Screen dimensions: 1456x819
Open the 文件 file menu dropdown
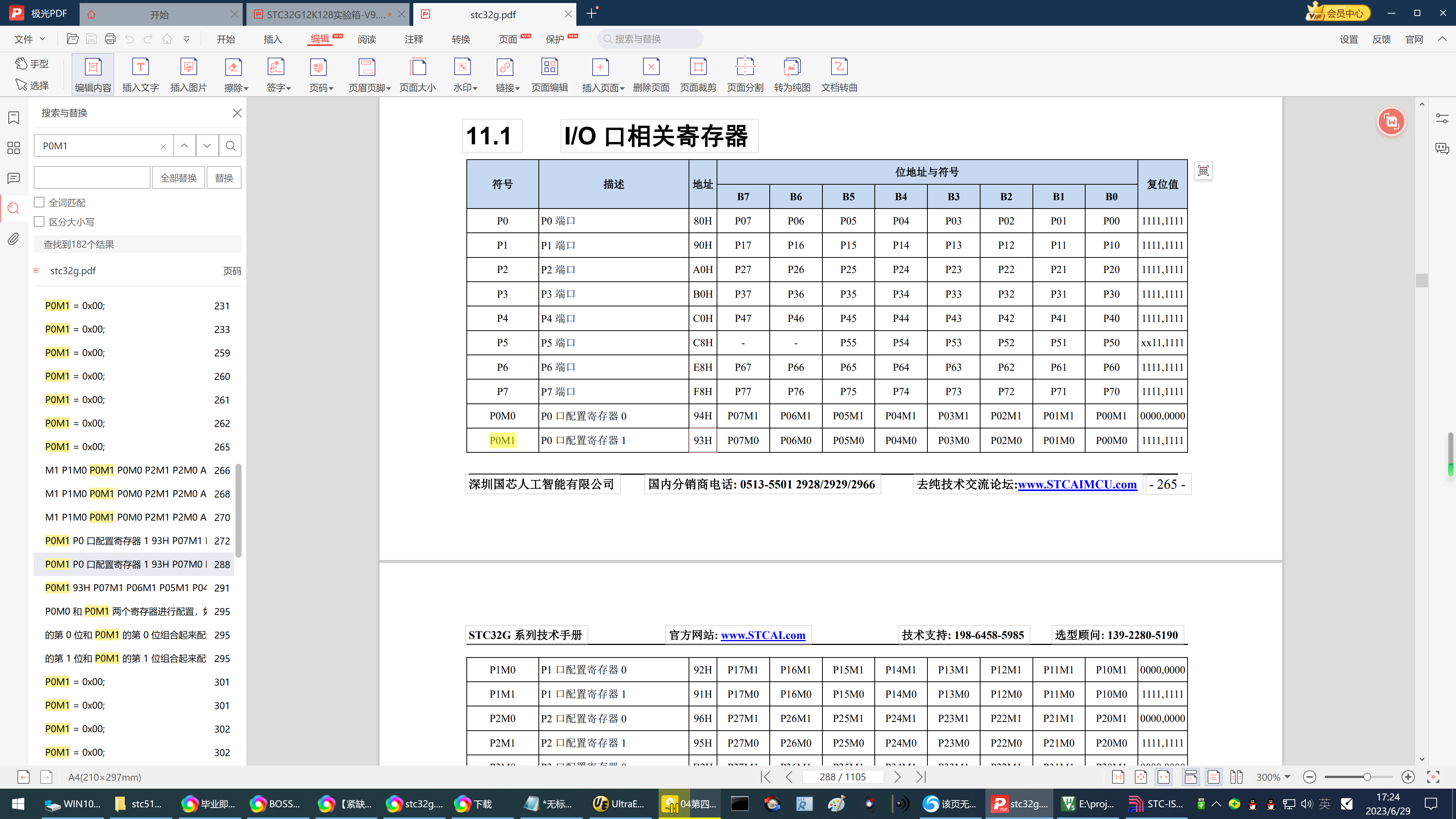(30, 39)
